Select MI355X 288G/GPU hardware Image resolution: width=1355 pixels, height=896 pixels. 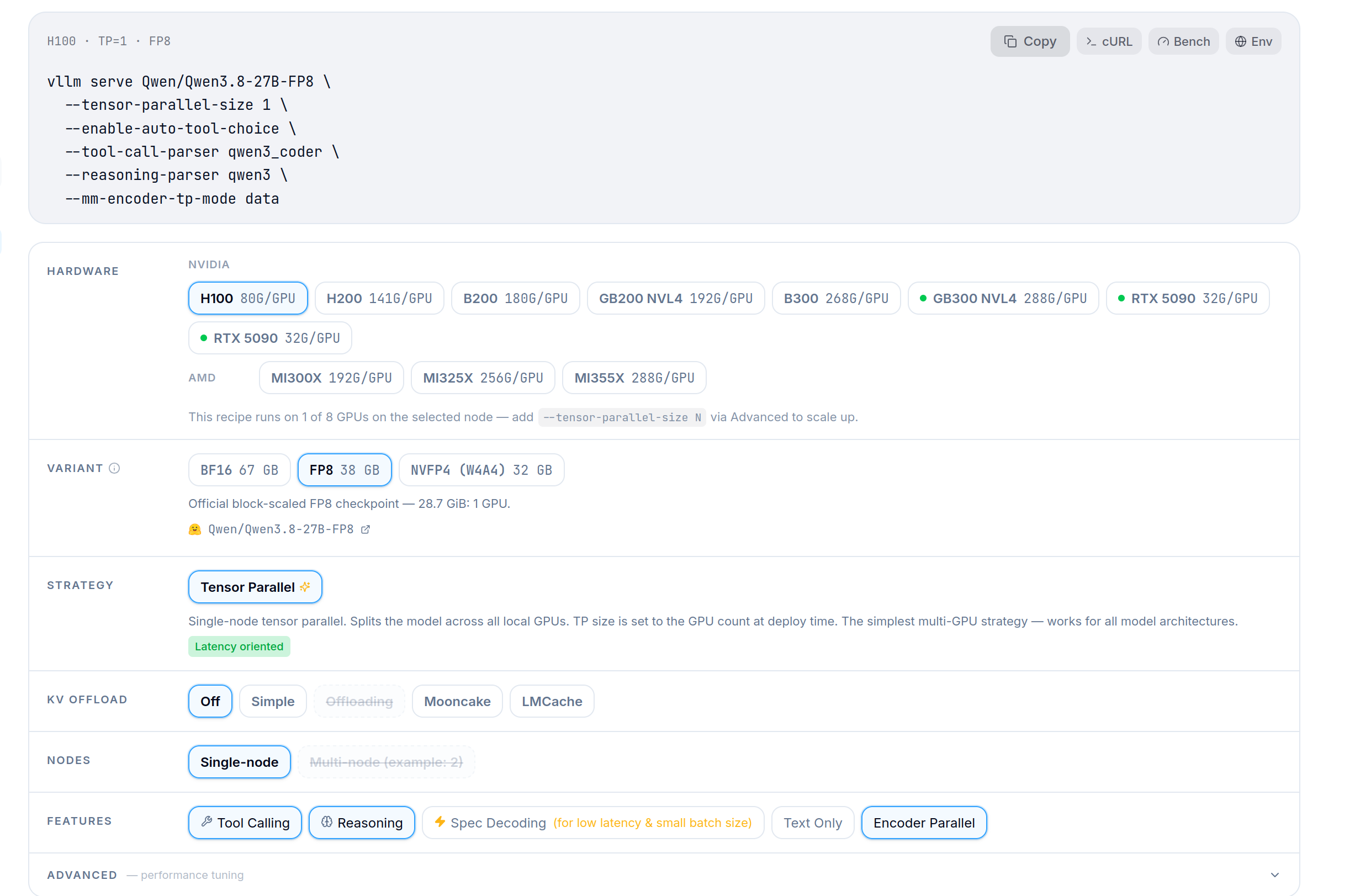coord(634,378)
